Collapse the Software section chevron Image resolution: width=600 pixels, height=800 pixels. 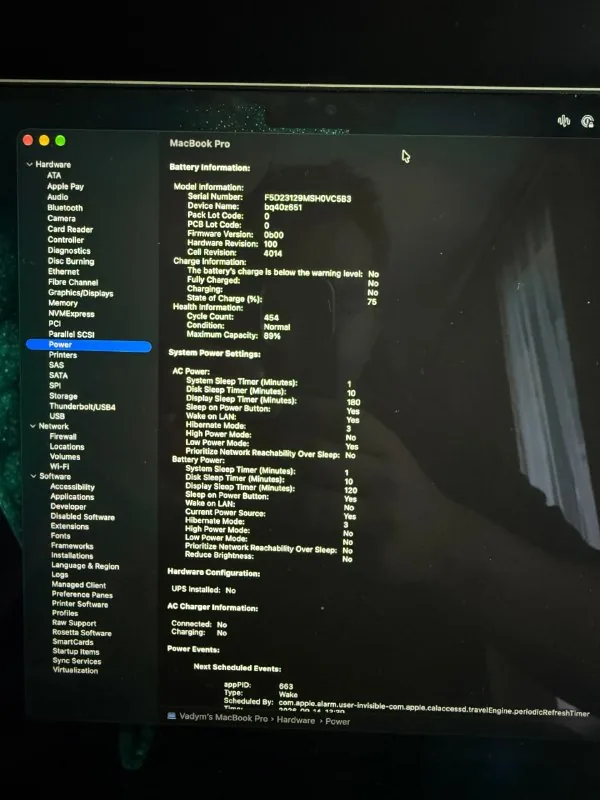click(x=34, y=476)
